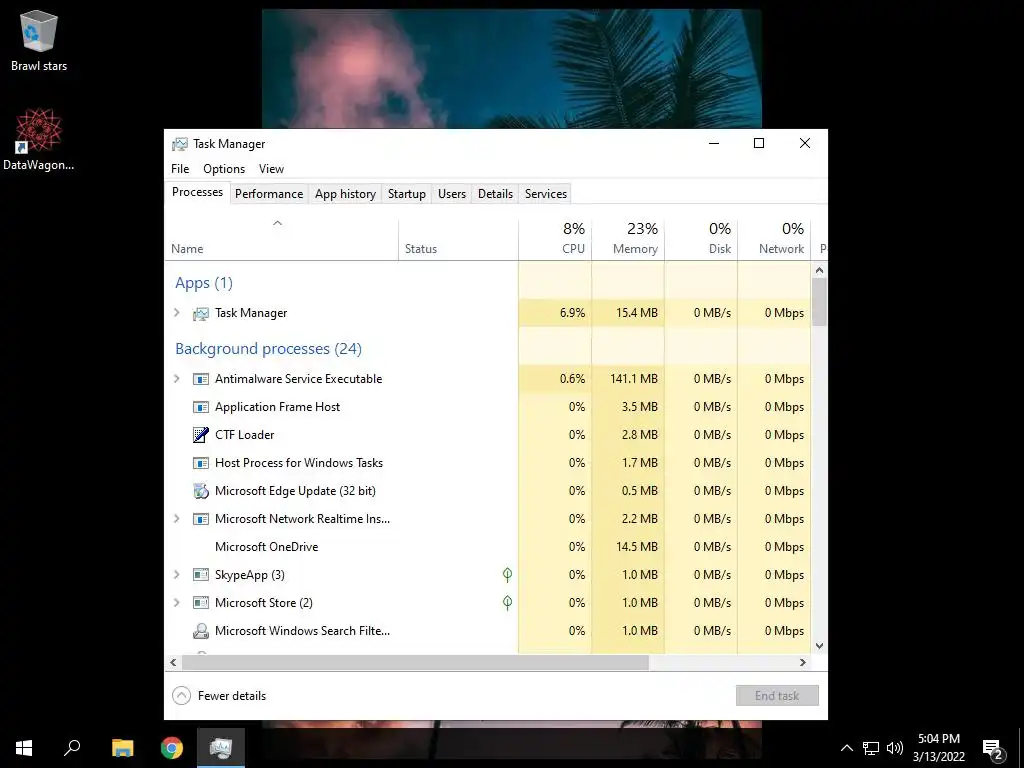Switch to the Startup tab
The height and width of the screenshot is (768, 1024).
[x=407, y=194]
